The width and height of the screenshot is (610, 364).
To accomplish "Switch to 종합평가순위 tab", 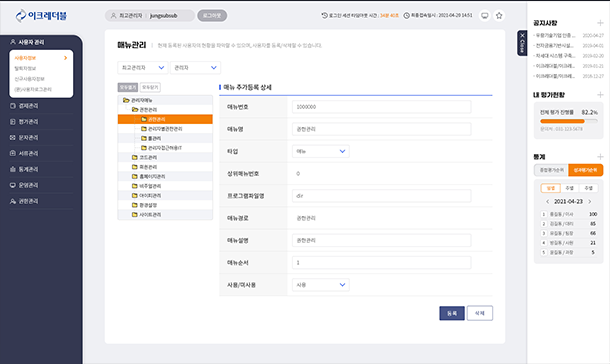I will point(551,170).
